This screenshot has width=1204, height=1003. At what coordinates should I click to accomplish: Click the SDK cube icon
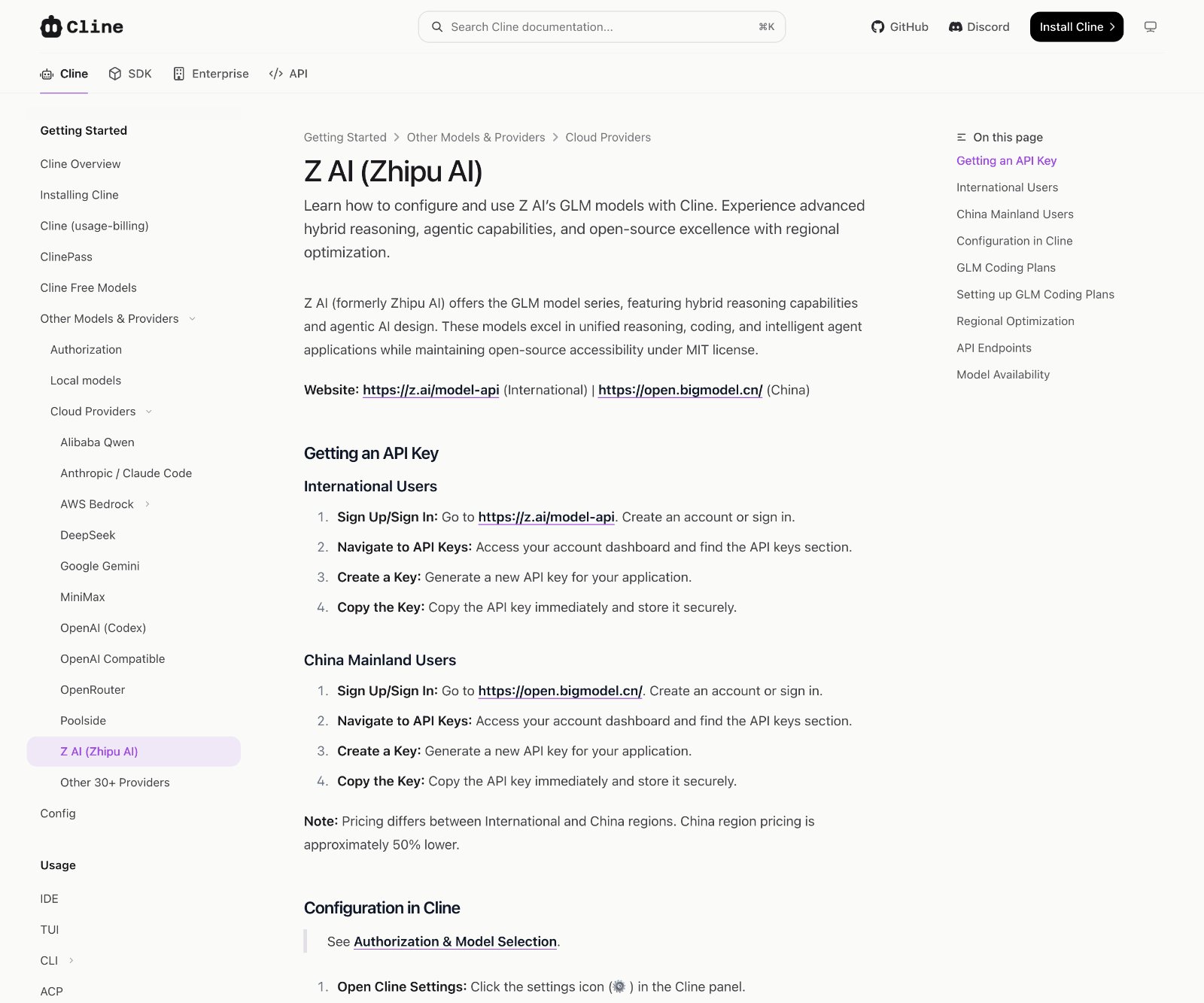tap(115, 74)
